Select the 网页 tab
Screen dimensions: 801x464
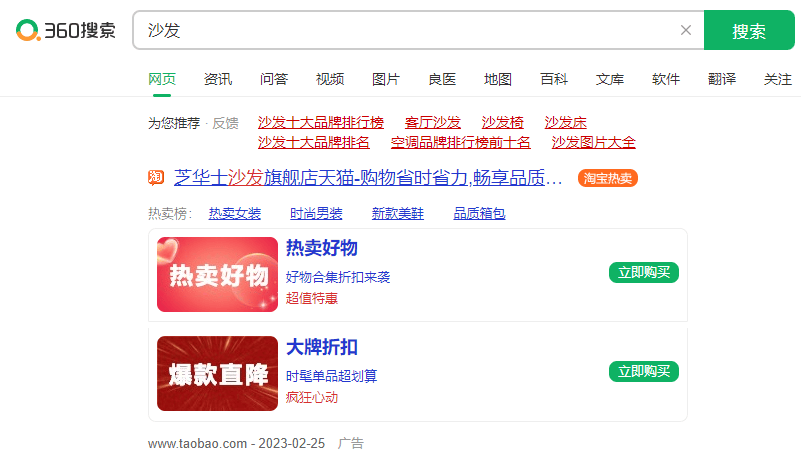coord(162,79)
